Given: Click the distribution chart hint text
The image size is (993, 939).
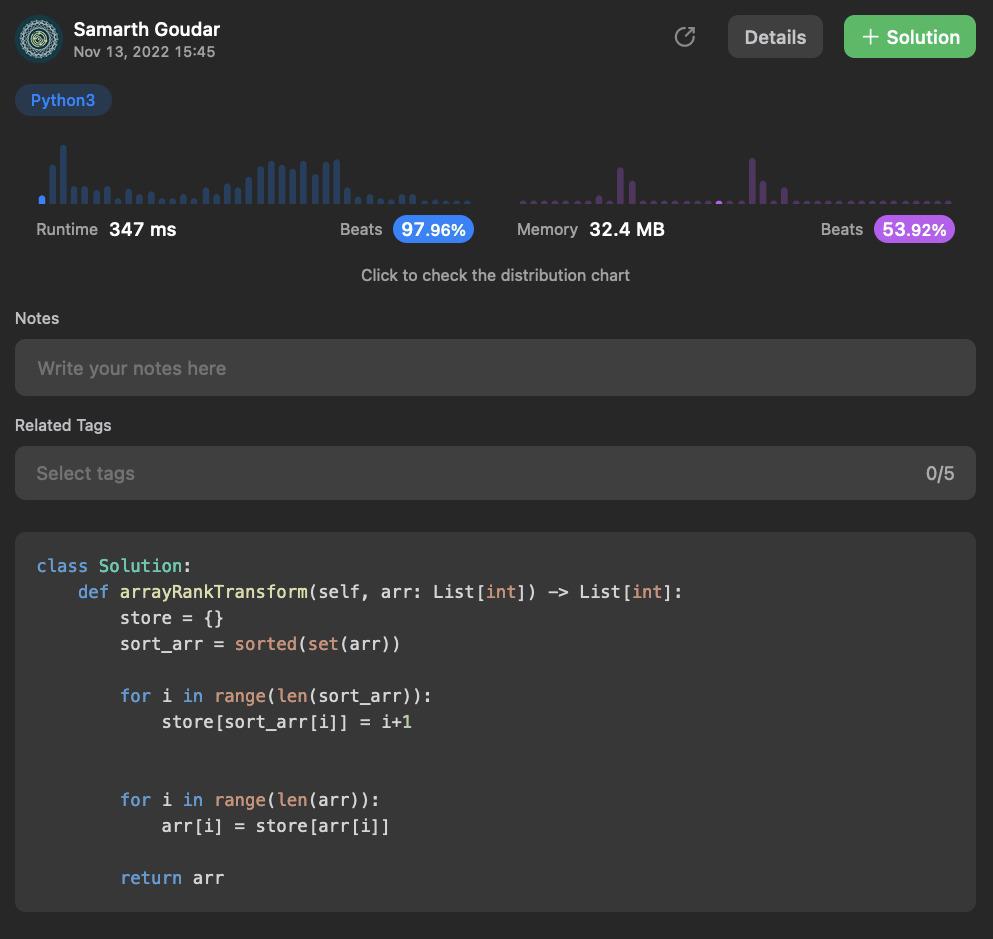Looking at the screenshot, I should click(x=495, y=275).
